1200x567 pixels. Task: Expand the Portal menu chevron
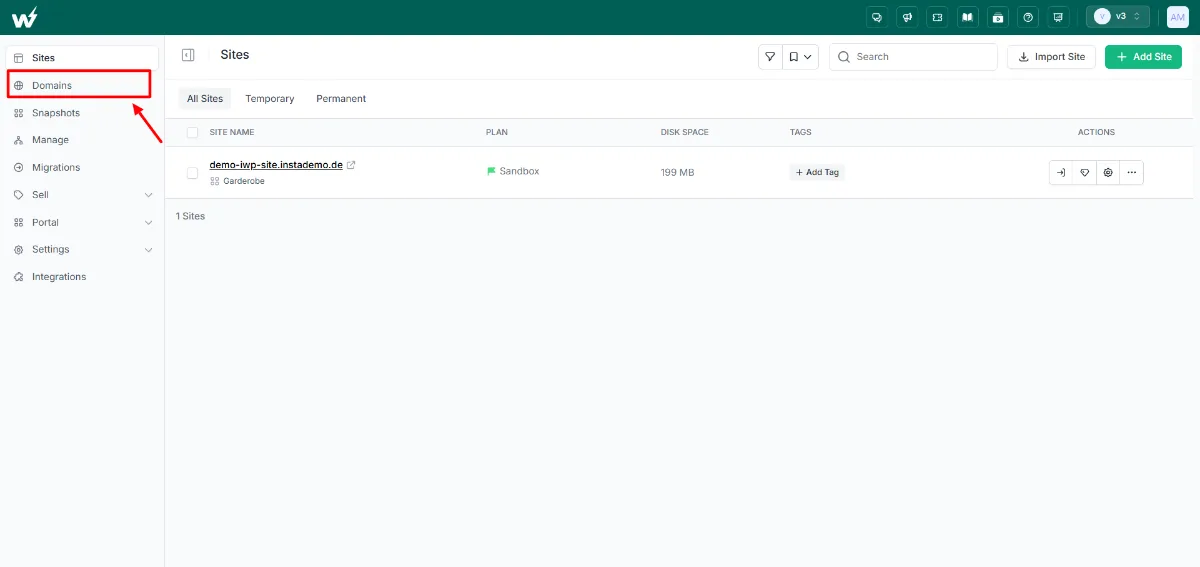coord(149,222)
